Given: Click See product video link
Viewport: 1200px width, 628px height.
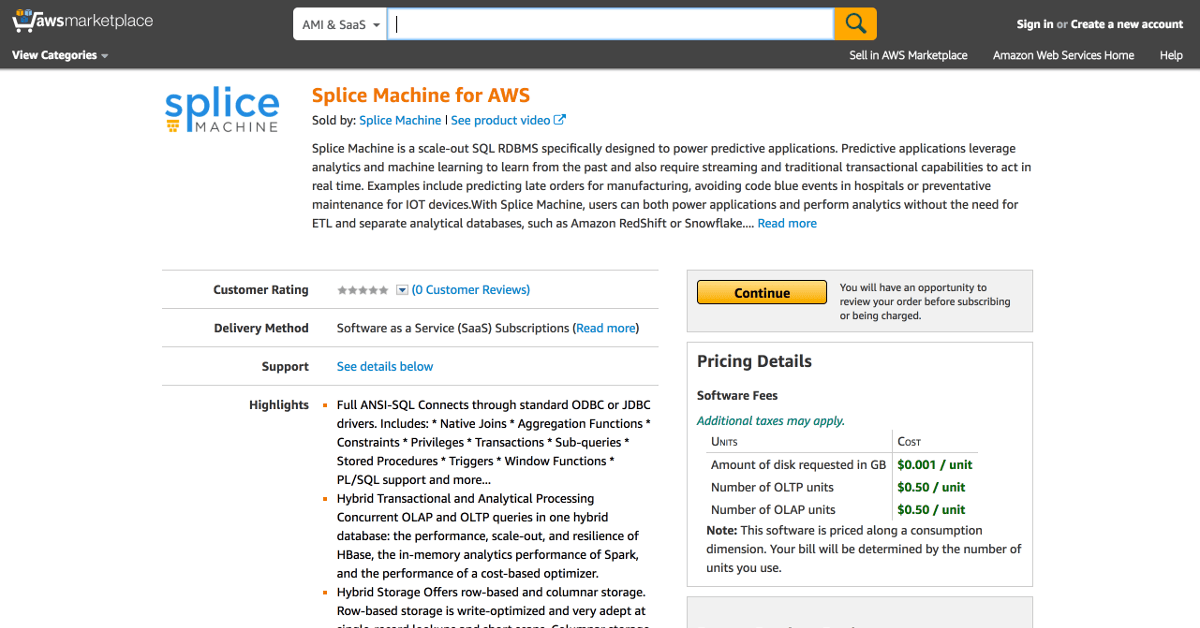Looking at the screenshot, I should coord(500,120).
